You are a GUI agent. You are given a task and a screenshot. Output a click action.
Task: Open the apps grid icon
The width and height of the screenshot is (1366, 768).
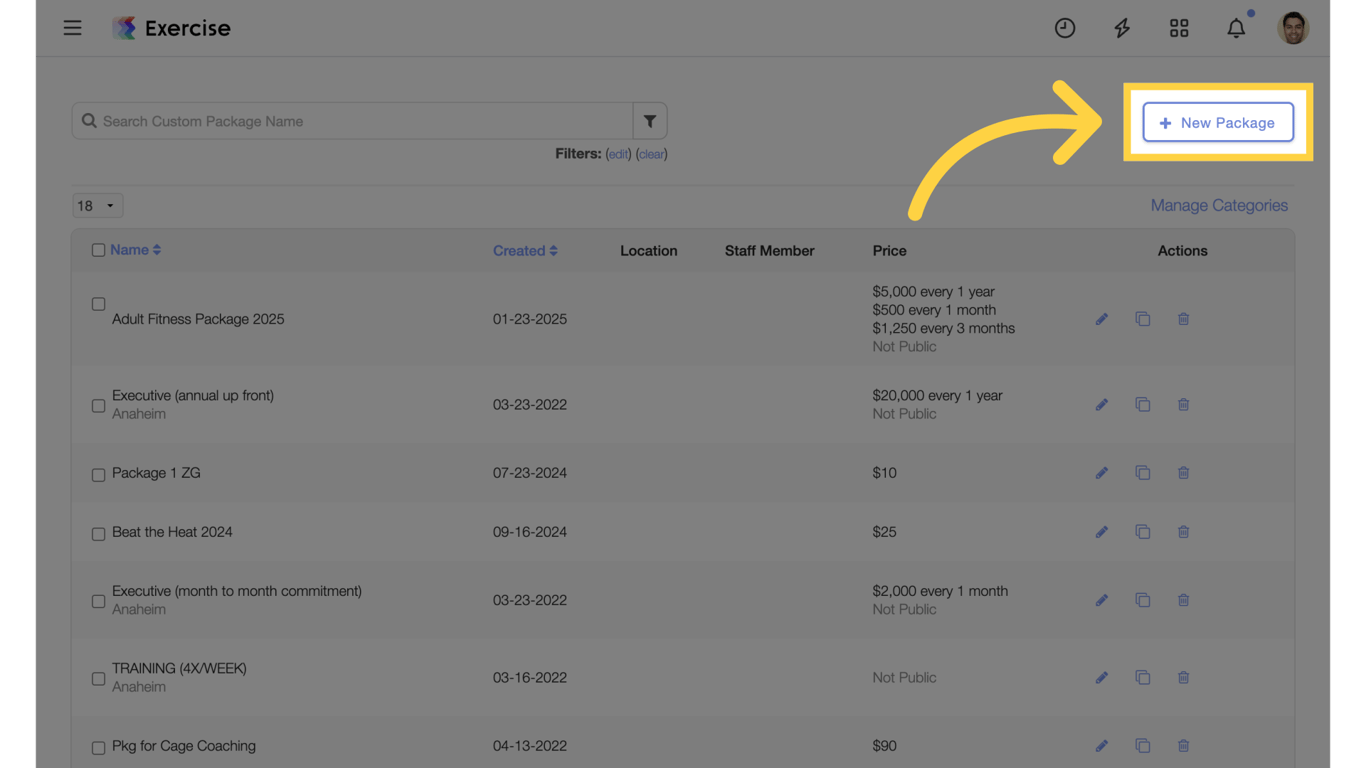[1179, 28]
